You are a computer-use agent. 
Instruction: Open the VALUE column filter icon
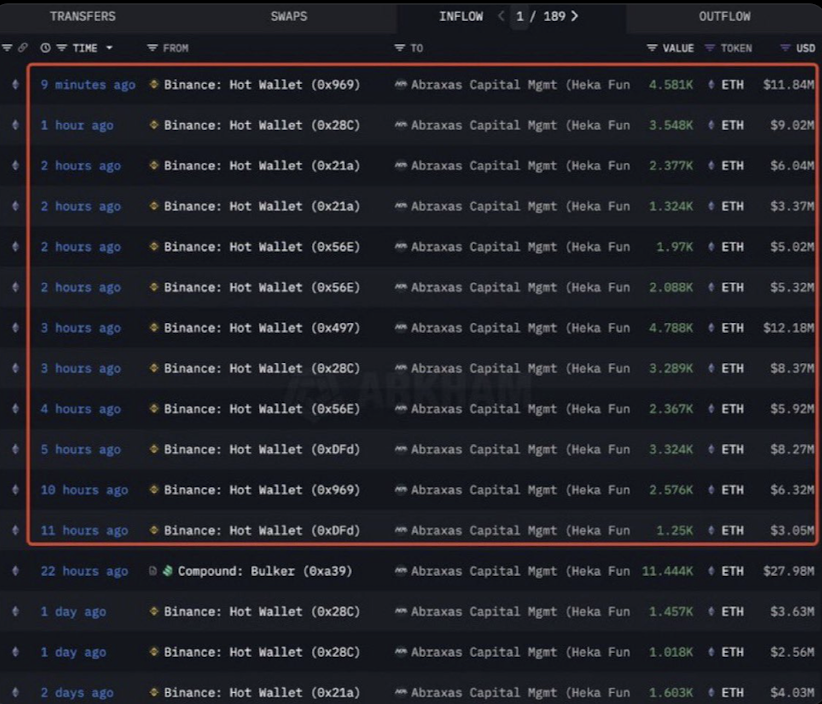coord(652,48)
